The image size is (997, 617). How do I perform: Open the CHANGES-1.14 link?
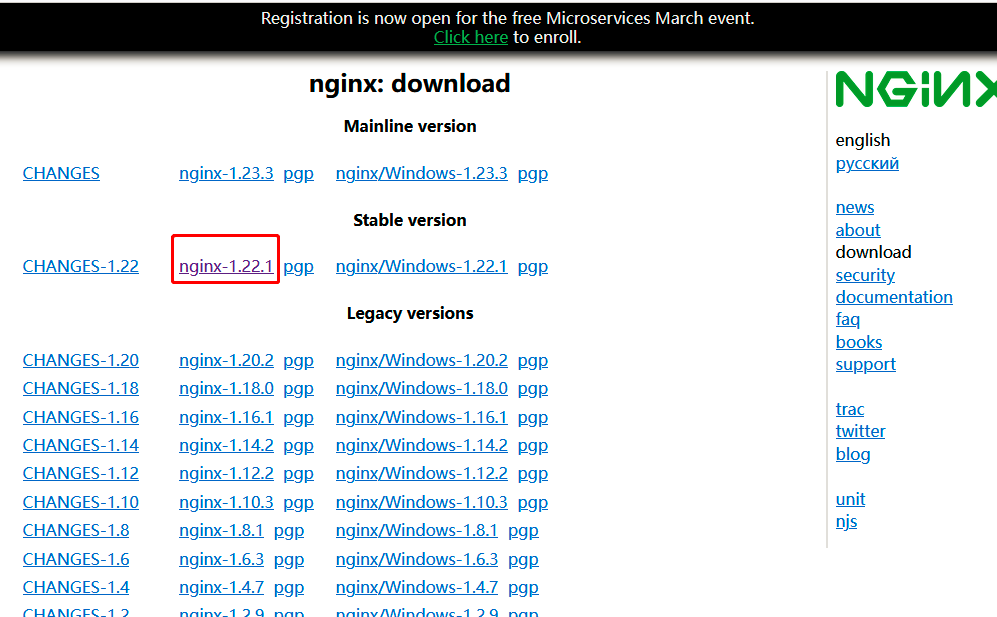[81, 445]
